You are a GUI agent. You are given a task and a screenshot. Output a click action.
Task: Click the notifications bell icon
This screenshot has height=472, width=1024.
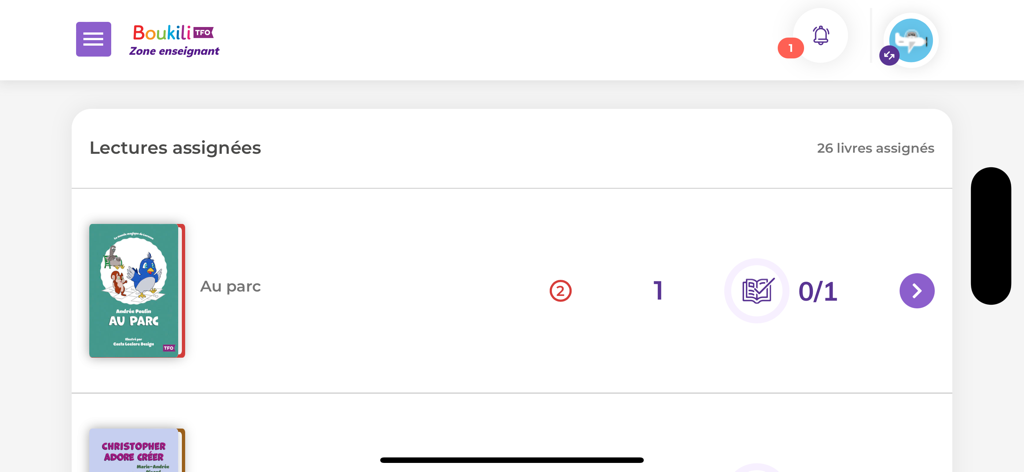click(820, 36)
